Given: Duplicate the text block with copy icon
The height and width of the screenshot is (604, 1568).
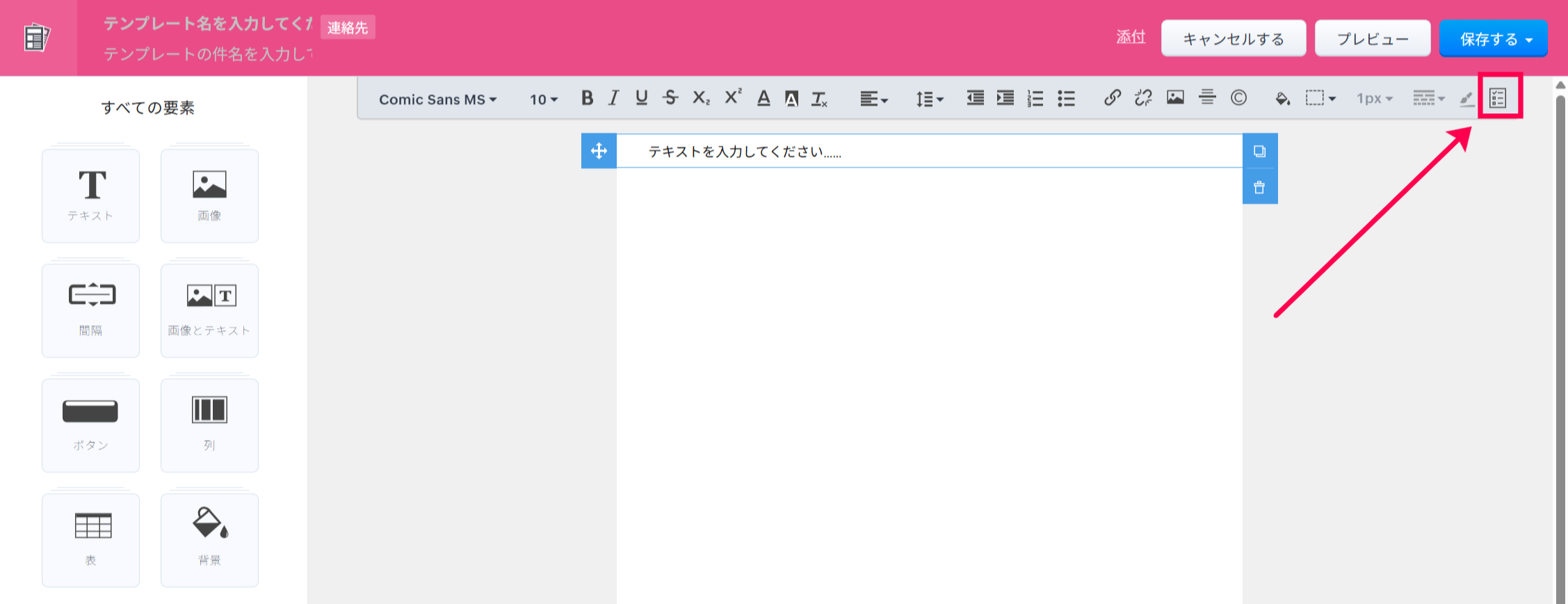Looking at the screenshot, I should click(x=1259, y=151).
